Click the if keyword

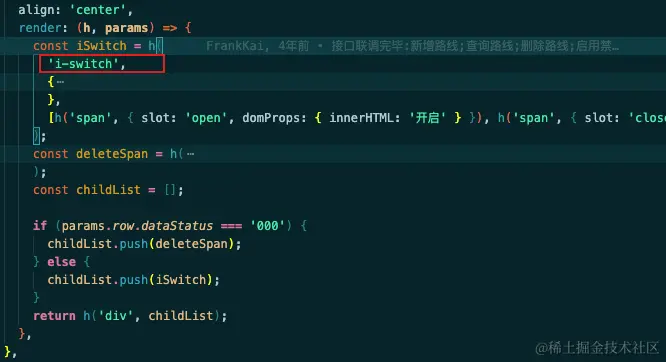[x=40, y=226]
